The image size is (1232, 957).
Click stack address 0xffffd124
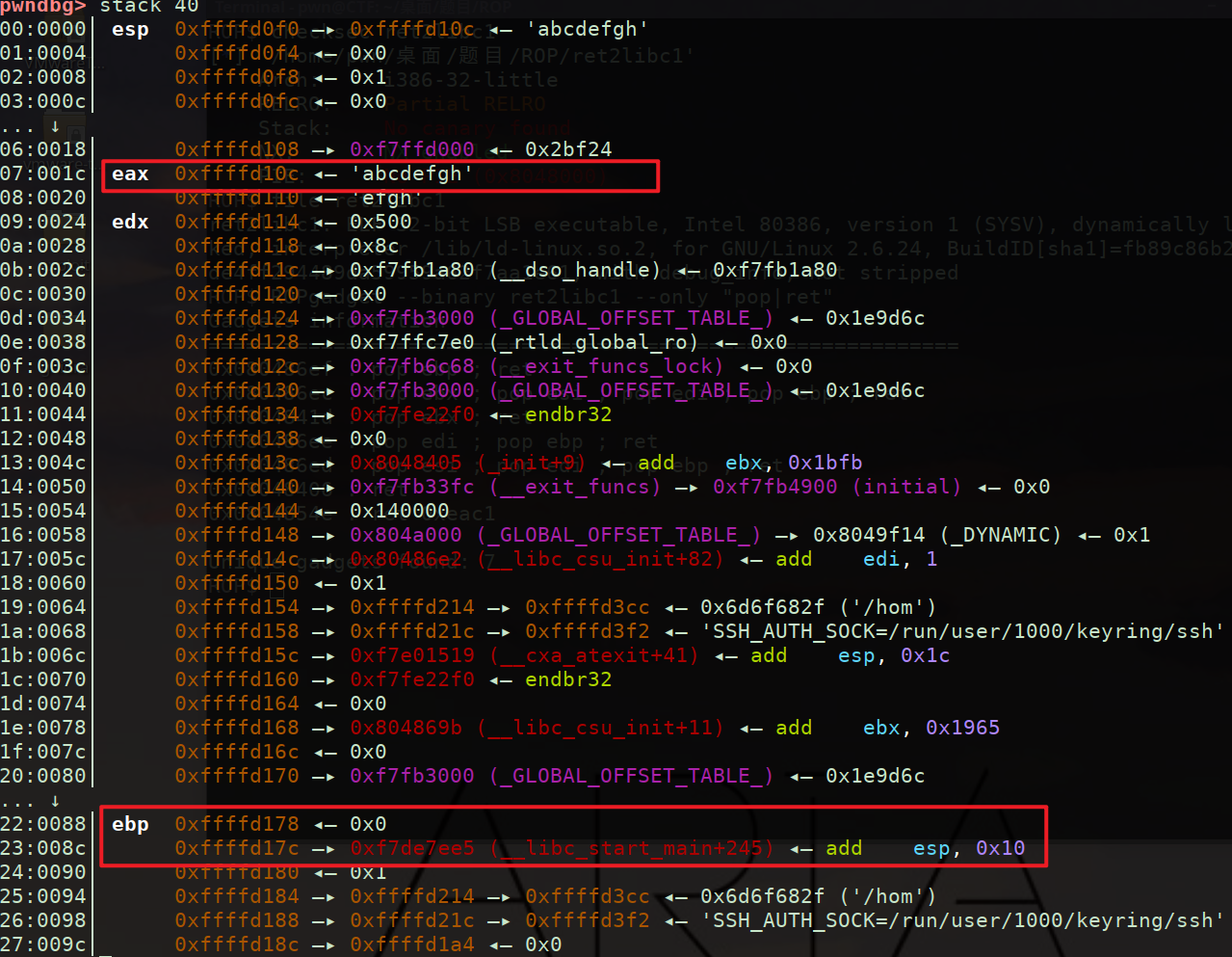(x=237, y=319)
